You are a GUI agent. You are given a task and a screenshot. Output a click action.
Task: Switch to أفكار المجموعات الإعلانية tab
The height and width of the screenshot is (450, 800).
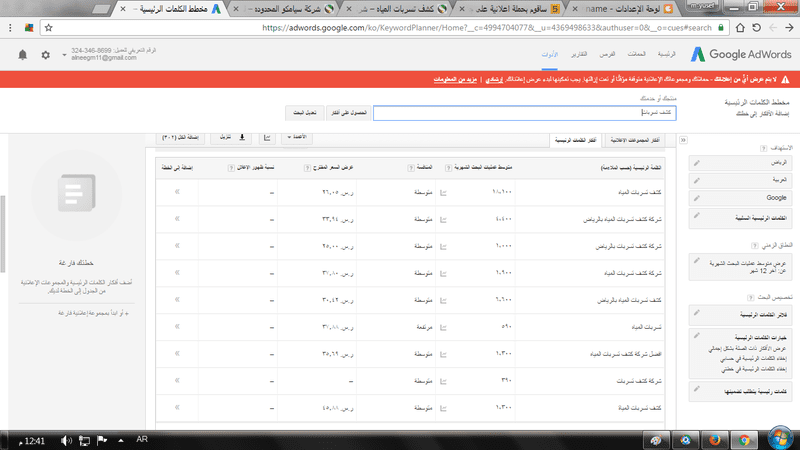pyautogui.click(x=635, y=140)
